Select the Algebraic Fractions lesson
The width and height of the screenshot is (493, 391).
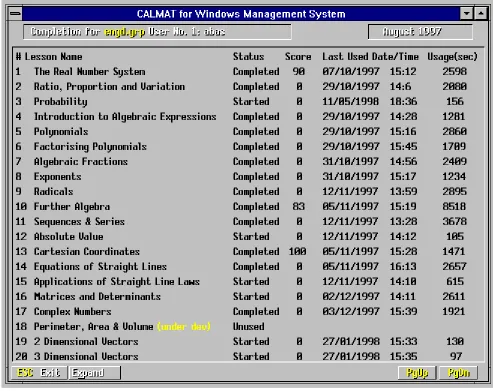[x=81, y=162]
